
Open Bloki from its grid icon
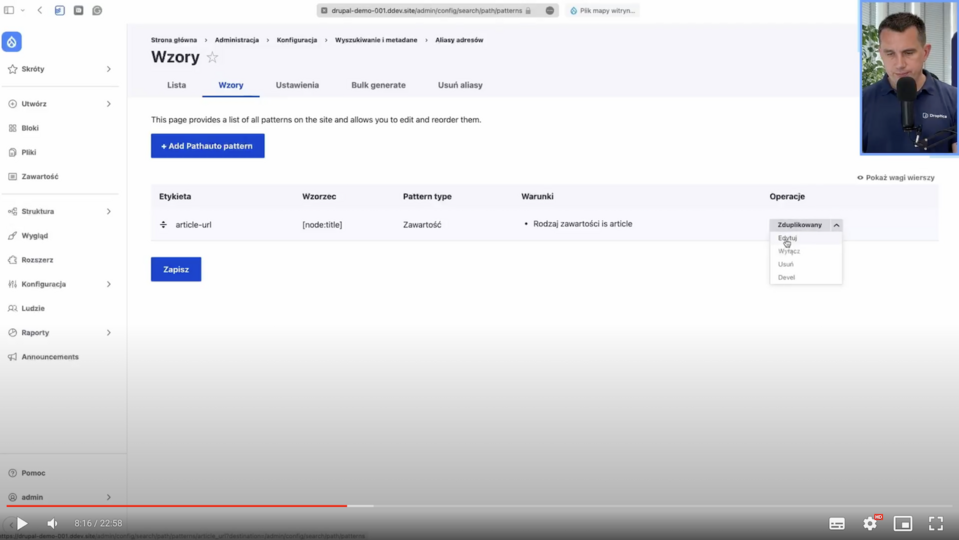click(x=12, y=128)
